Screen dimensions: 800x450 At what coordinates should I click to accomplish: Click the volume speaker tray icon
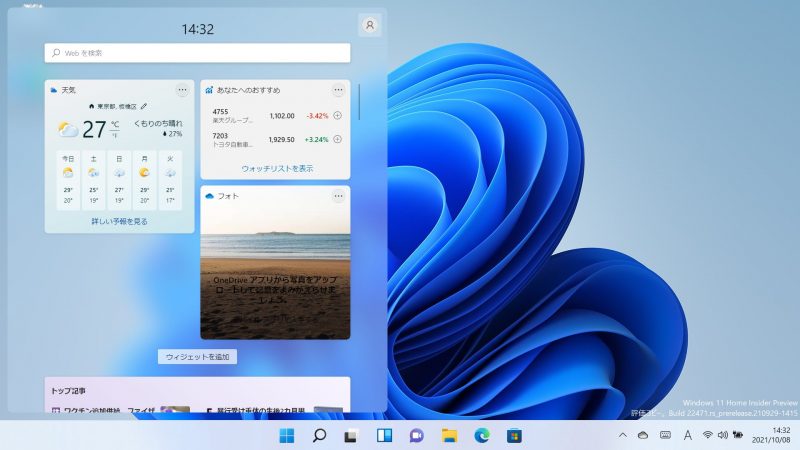pyautogui.click(x=722, y=435)
